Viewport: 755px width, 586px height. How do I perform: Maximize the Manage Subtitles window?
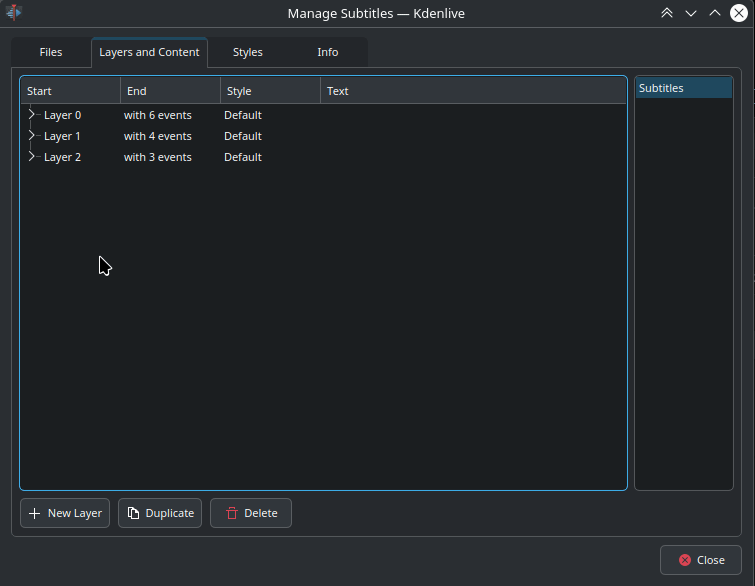tap(715, 13)
